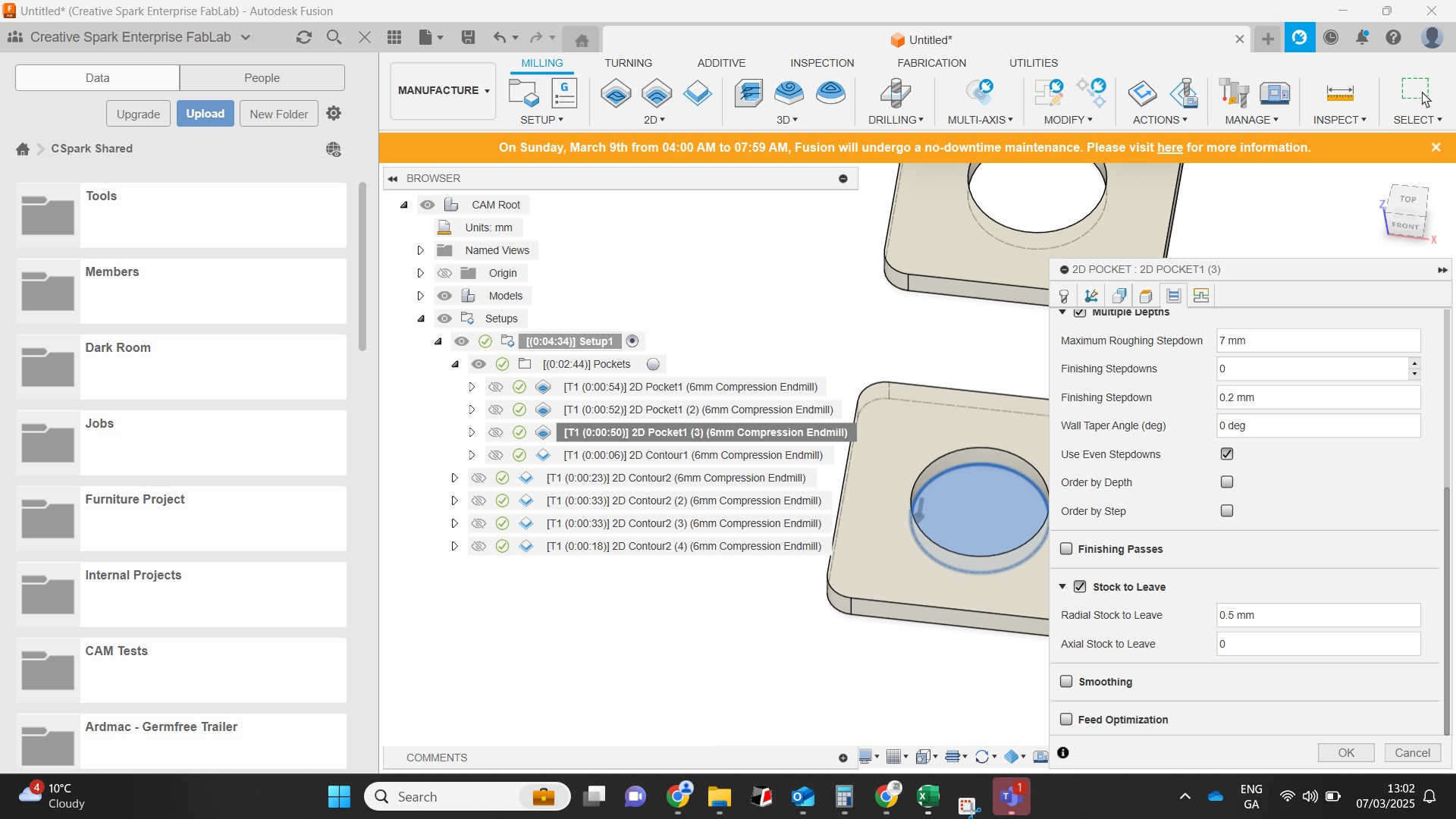Open the Linking tab of 2D Pocket dialog
Screen dimensions: 1456x819
click(x=1201, y=296)
